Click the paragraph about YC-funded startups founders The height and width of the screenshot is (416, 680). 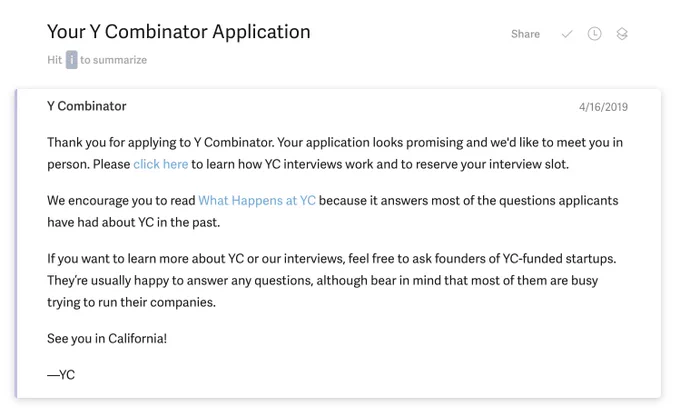point(332,280)
